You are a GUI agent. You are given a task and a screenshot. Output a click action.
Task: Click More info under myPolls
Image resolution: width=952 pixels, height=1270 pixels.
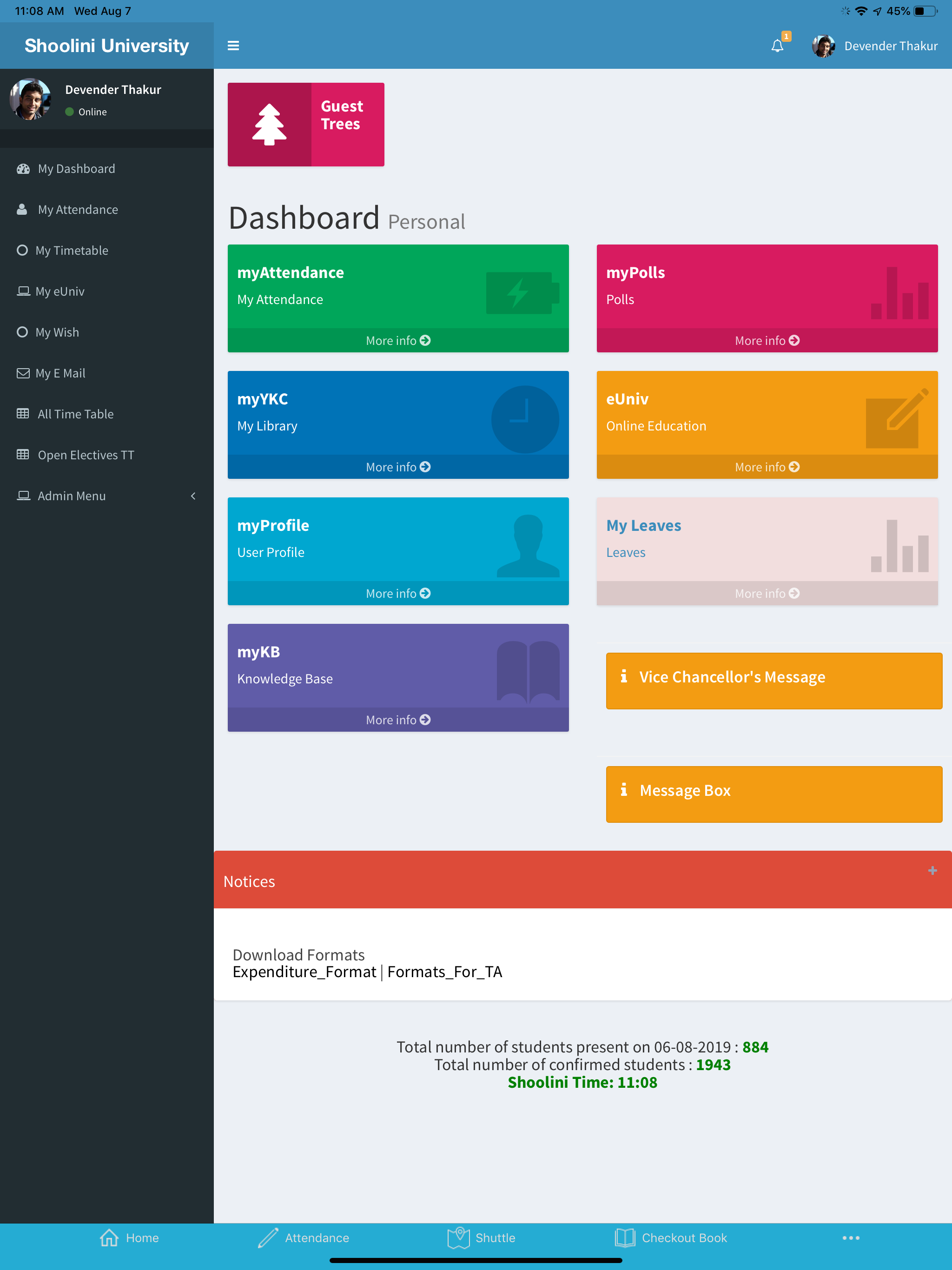[x=767, y=340]
